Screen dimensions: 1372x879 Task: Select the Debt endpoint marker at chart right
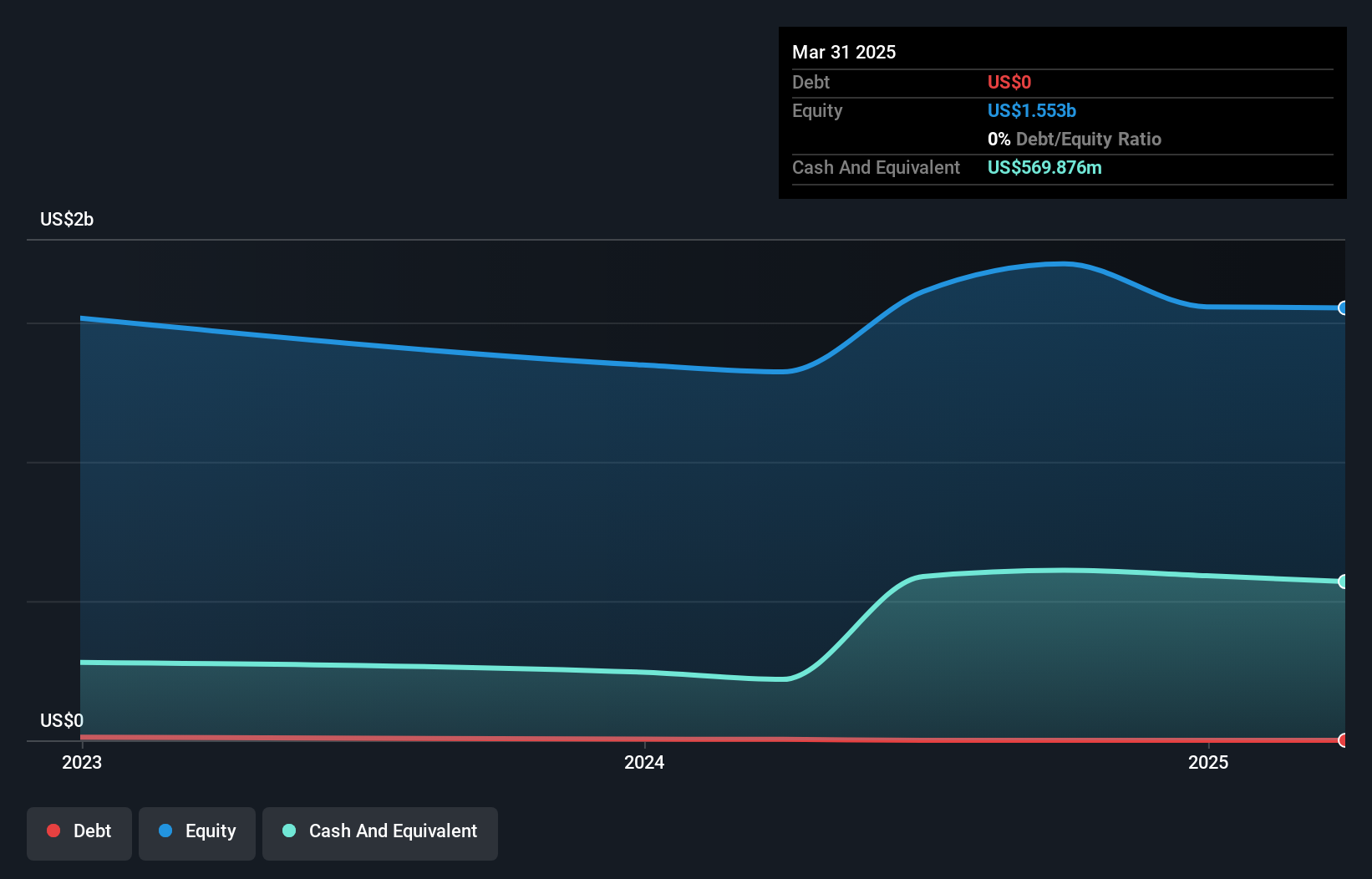pos(1343,740)
